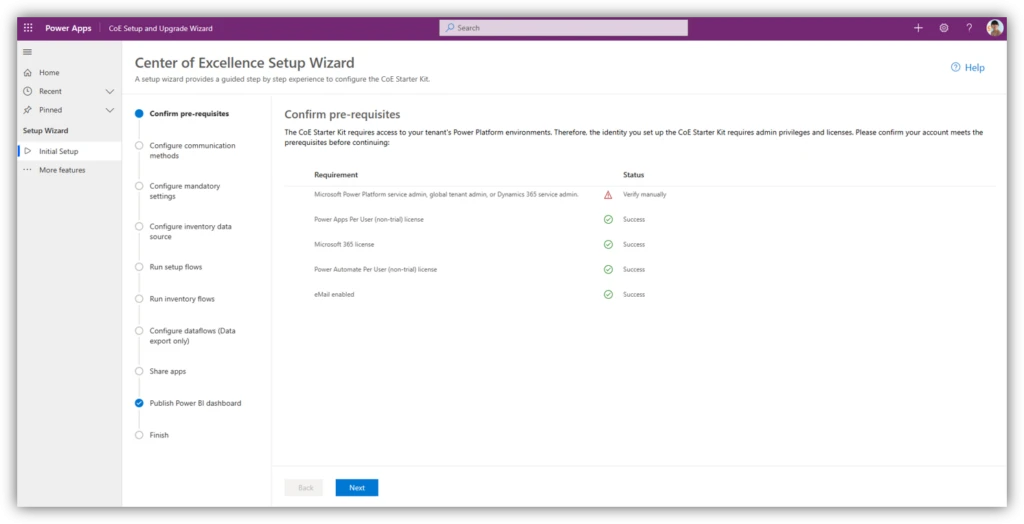The image size is (1024, 524).
Task: Click success checkmark for Power Apps license
Action: pos(608,220)
